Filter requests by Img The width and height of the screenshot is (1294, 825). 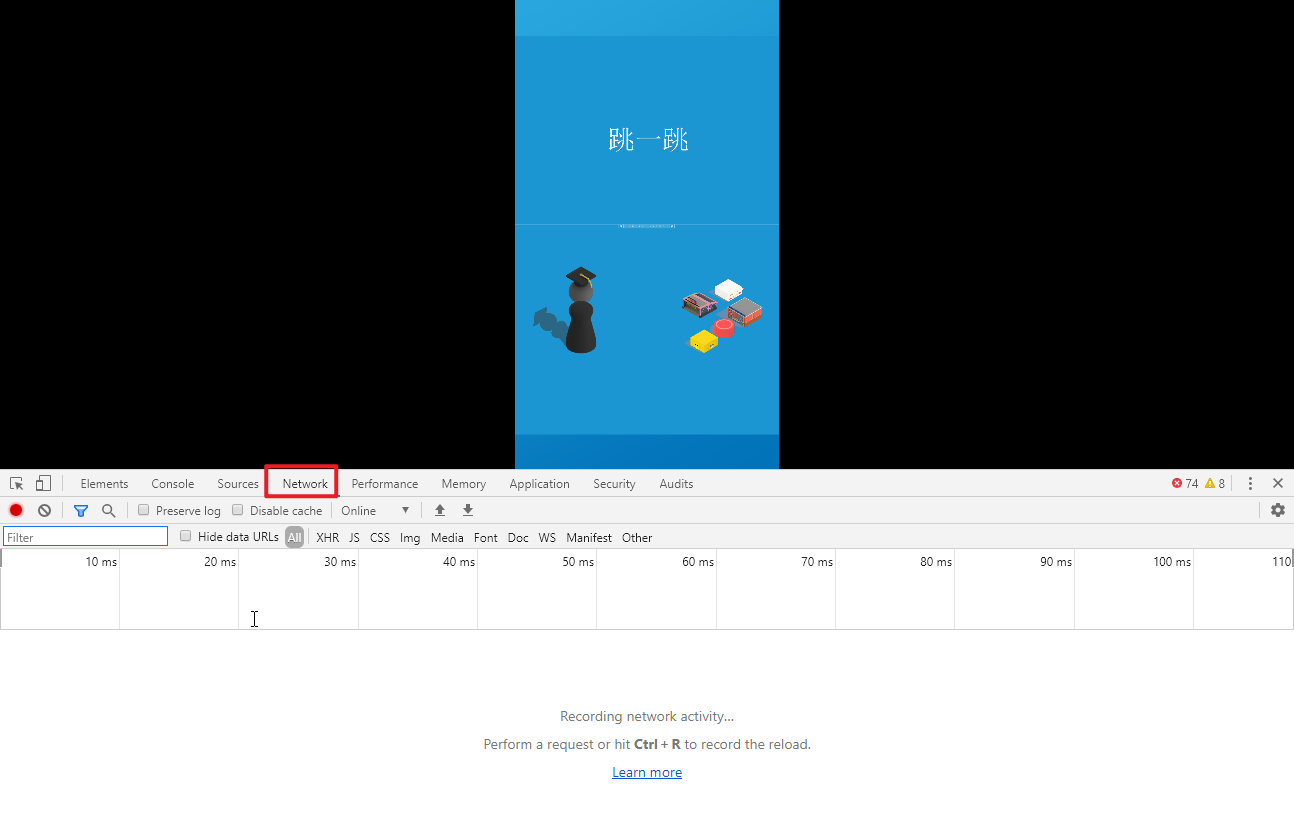tap(410, 537)
